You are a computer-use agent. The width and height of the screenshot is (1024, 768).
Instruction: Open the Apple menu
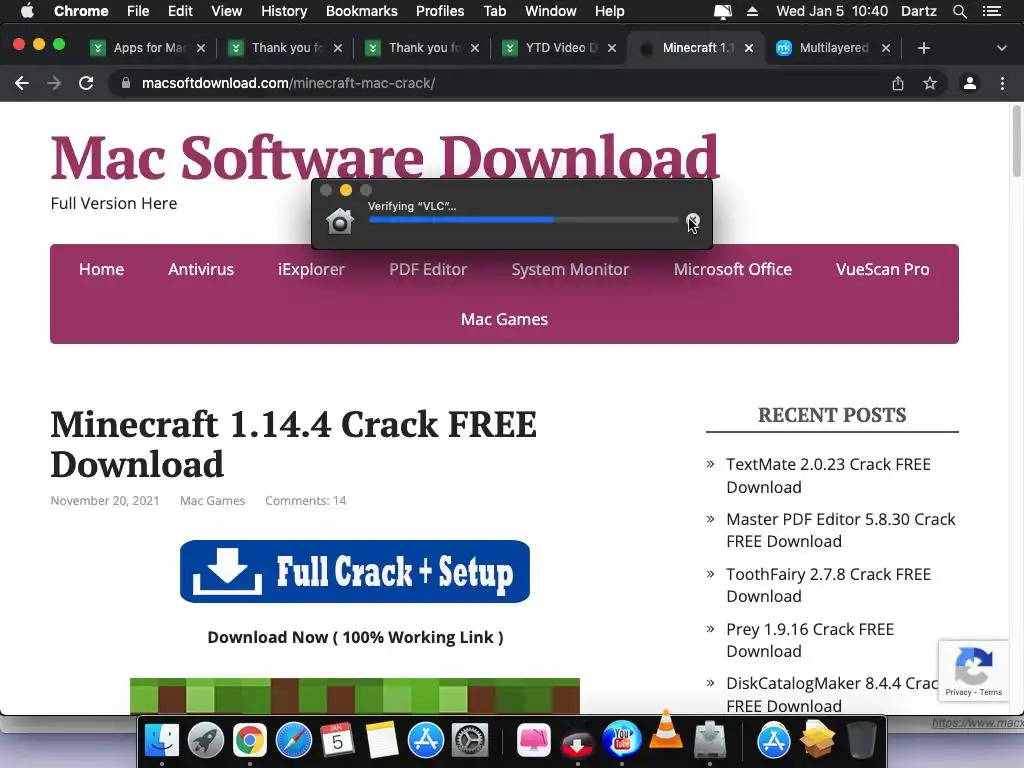point(27,11)
